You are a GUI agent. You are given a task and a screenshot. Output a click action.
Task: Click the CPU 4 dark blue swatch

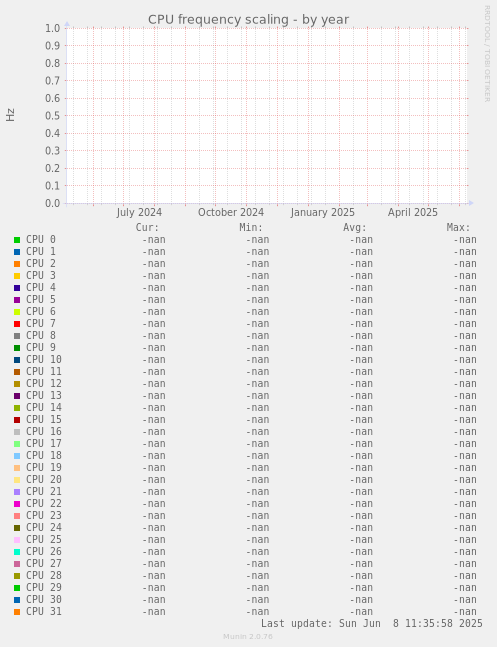point(17,288)
